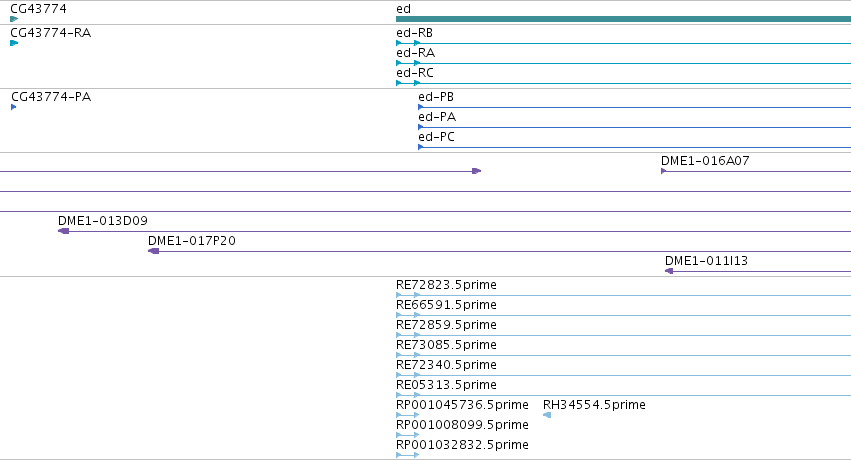Screen dimensions: 851x460
Task: Select the RP001045736.5prime short feature arrow
Action: (408, 415)
